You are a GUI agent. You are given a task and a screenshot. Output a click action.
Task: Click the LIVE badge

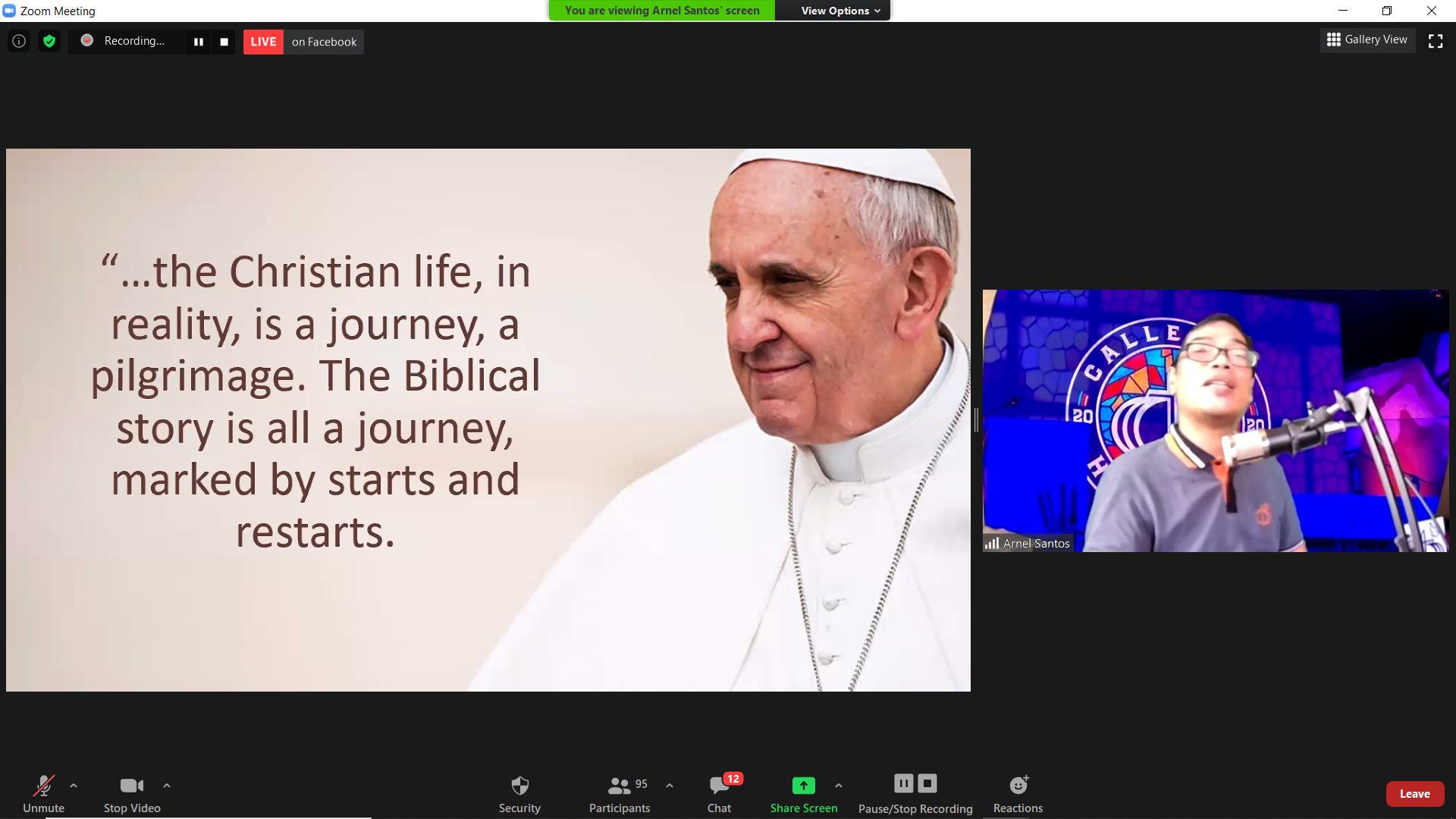[x=263, y=42]
